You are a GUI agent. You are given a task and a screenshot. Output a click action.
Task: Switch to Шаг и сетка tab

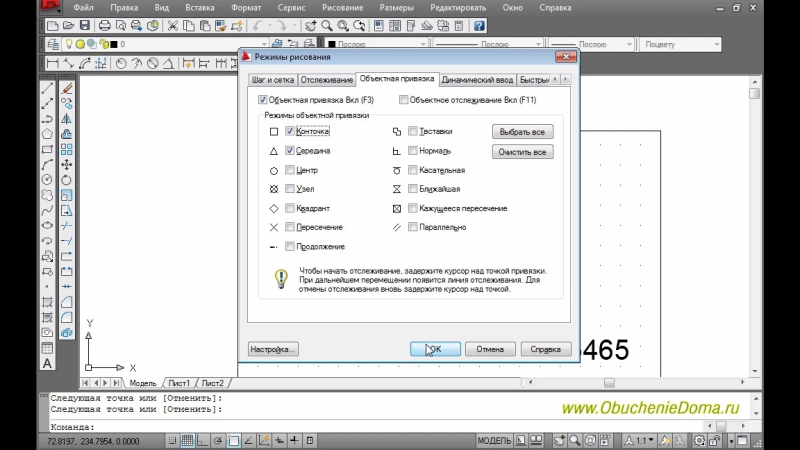272,80
